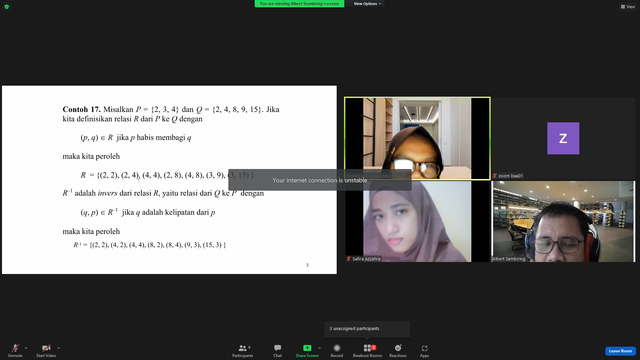Select Safira Azzahra's video tile
Viewport: 640px width, 360px height.
[417, 222]
